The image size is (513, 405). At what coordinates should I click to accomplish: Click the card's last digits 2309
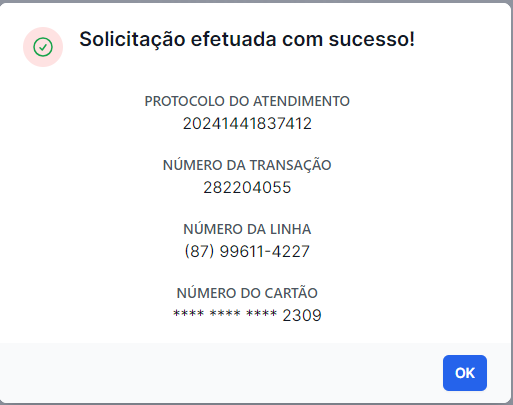point(302,316)
